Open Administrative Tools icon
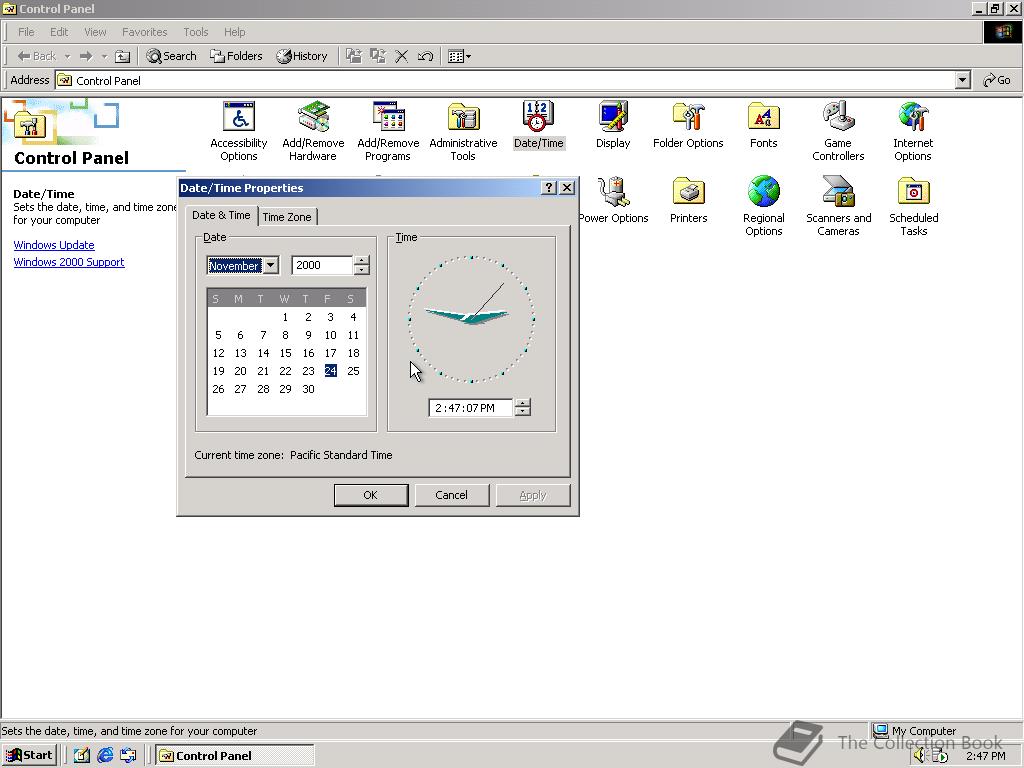1024x768 pixels. click(463, 131)
